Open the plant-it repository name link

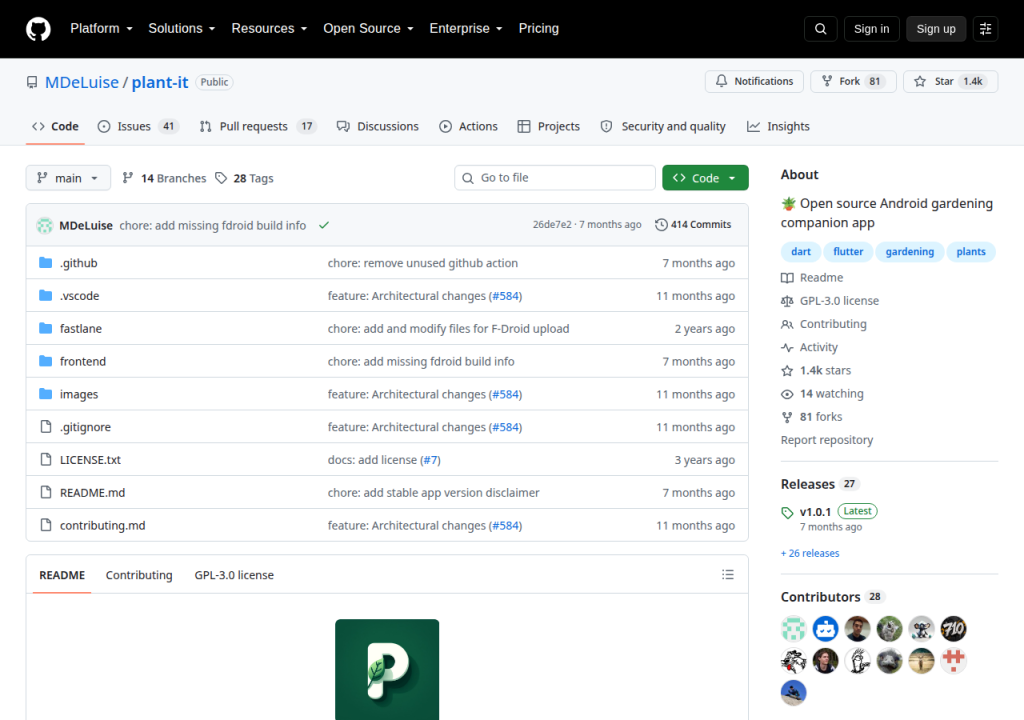coord(160,82)
